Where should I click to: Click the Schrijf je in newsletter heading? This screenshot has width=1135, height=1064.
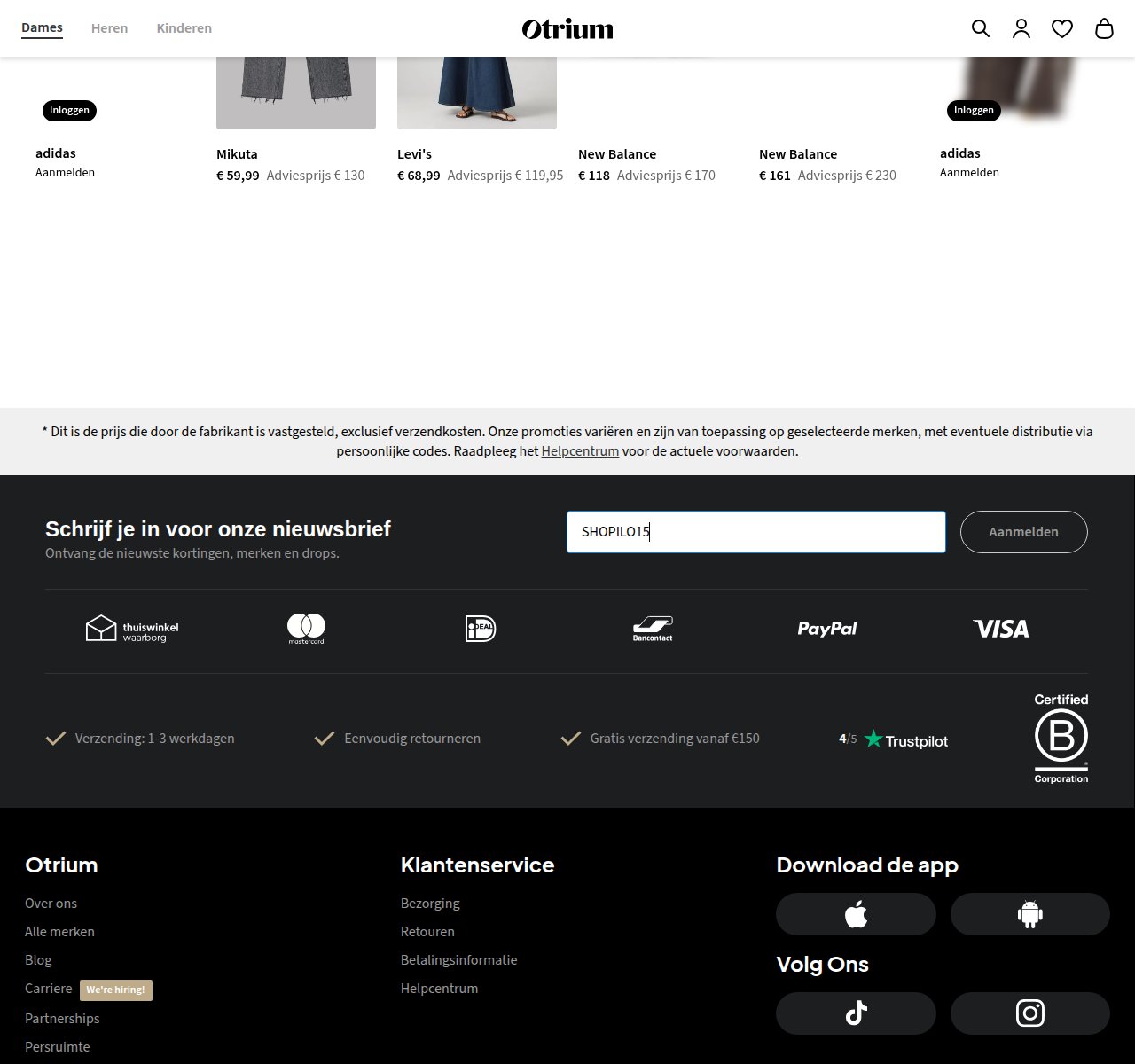(x=218, y=529)
